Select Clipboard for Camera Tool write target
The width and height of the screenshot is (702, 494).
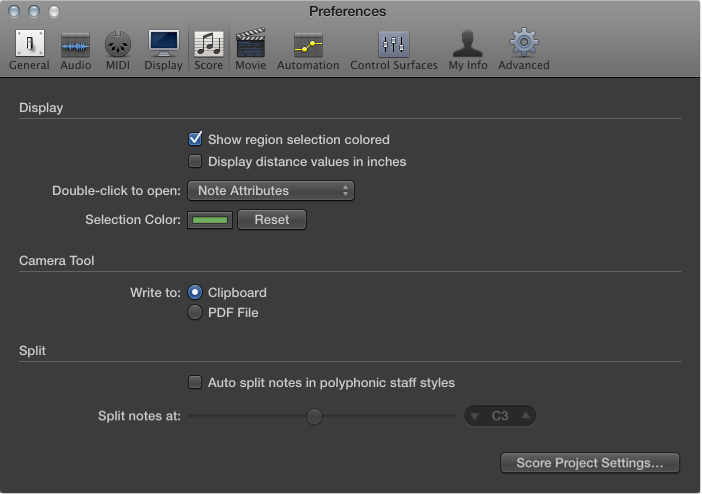tap(195, 292)
